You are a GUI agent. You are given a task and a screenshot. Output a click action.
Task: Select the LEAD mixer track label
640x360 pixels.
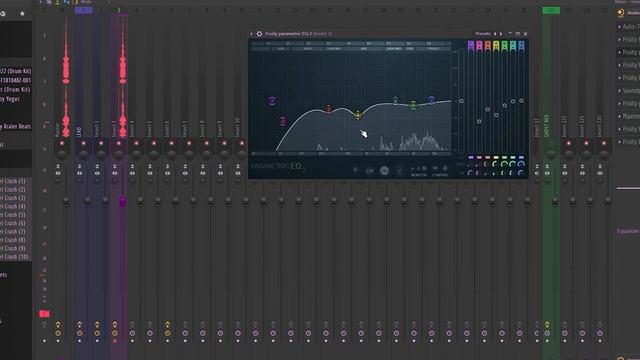pyautogui.click(x=79, y=131)
